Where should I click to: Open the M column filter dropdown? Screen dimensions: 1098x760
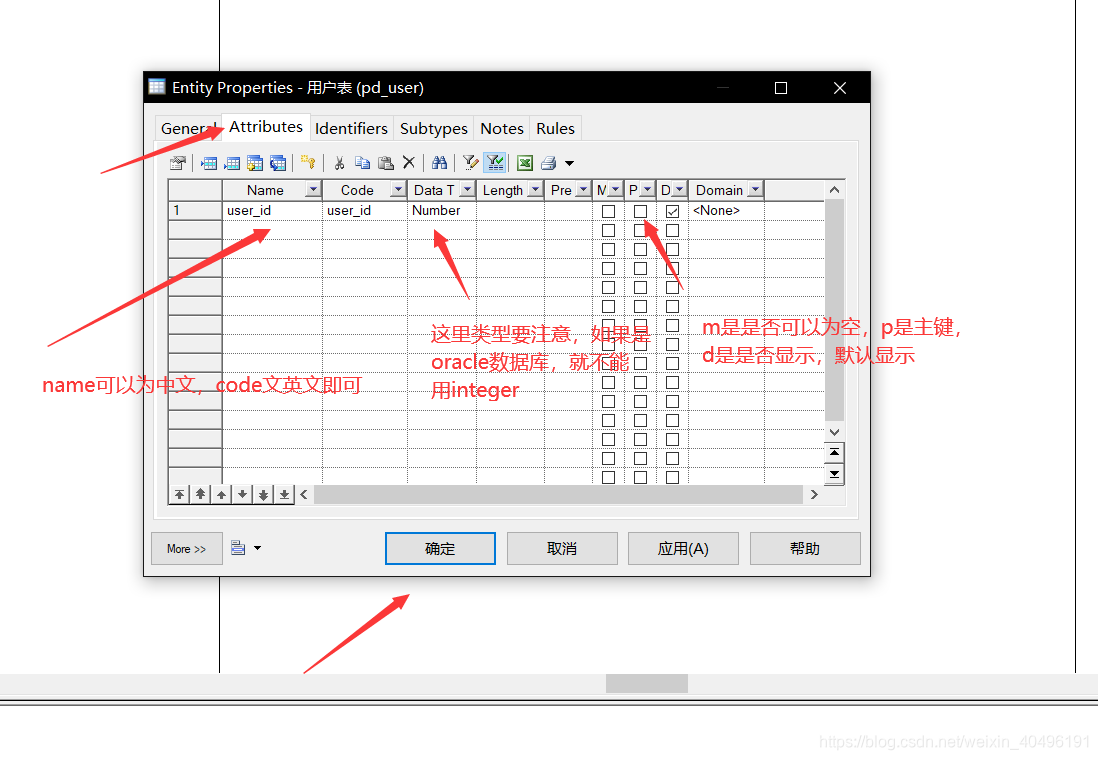(x=615, y=190)
